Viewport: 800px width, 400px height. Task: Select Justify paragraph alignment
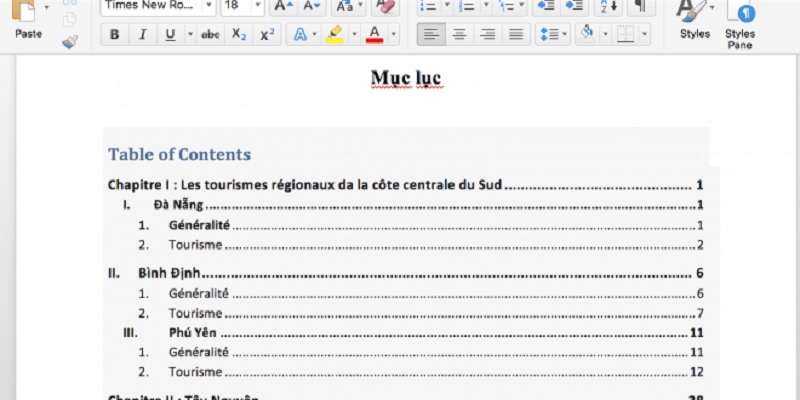(516, 35)
